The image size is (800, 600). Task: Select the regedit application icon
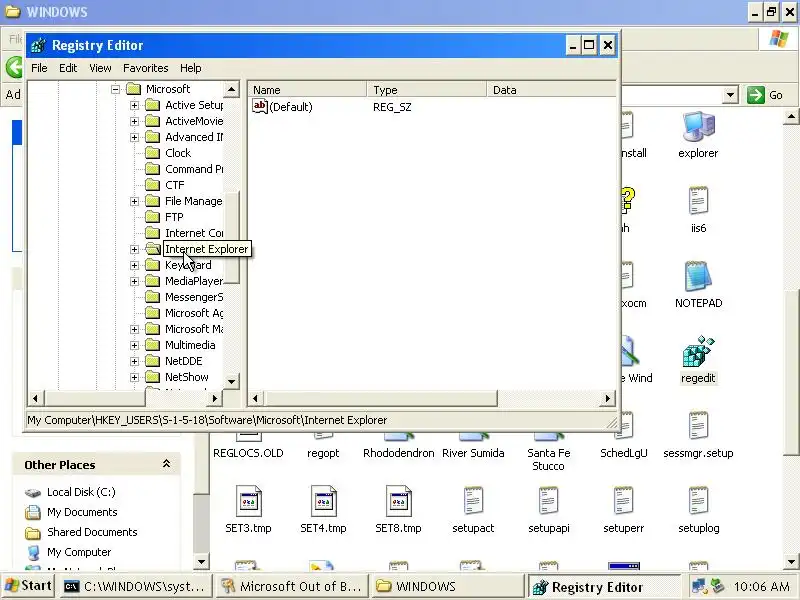coord(698,352)
